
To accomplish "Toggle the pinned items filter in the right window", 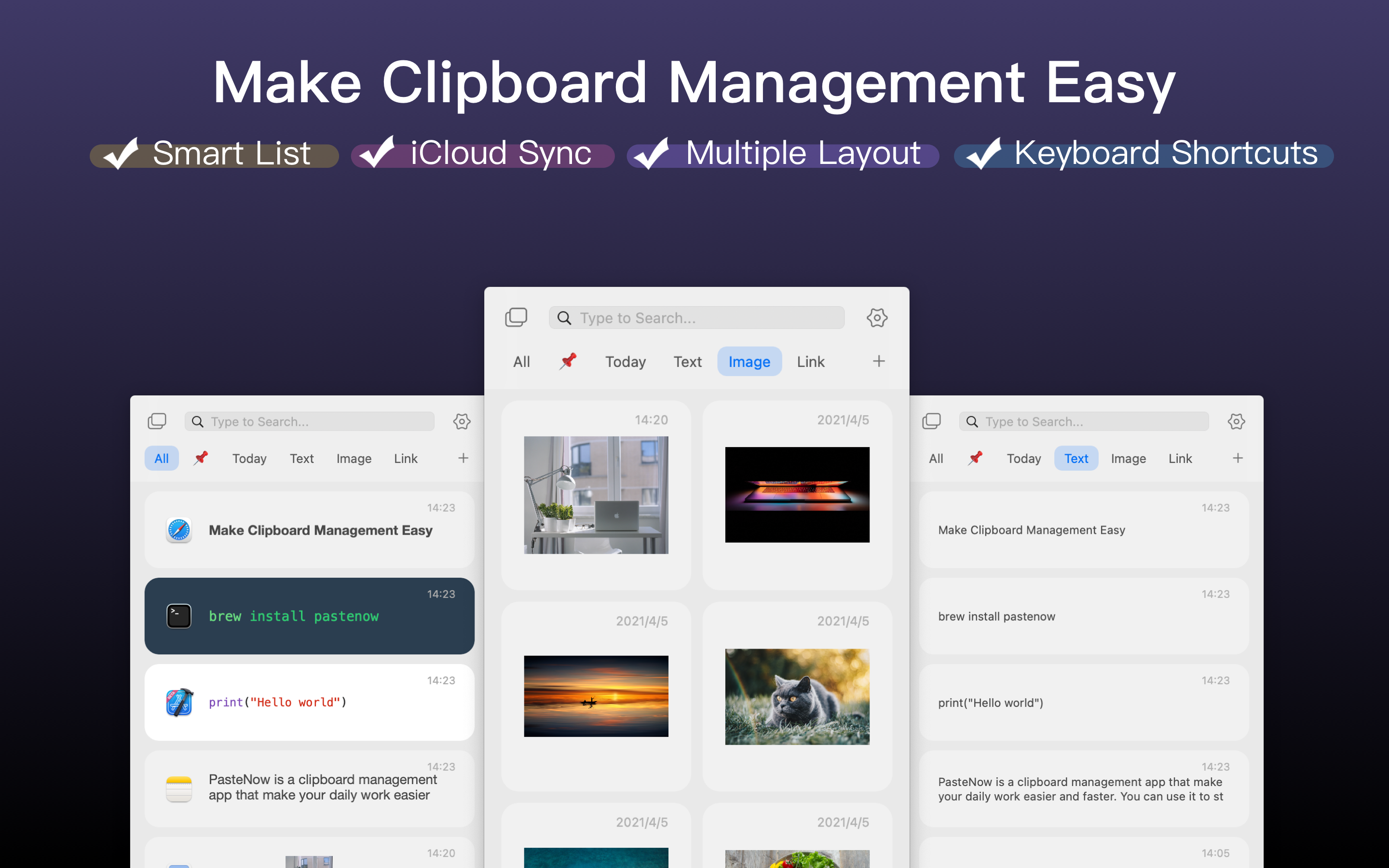I will click(976, 458).
